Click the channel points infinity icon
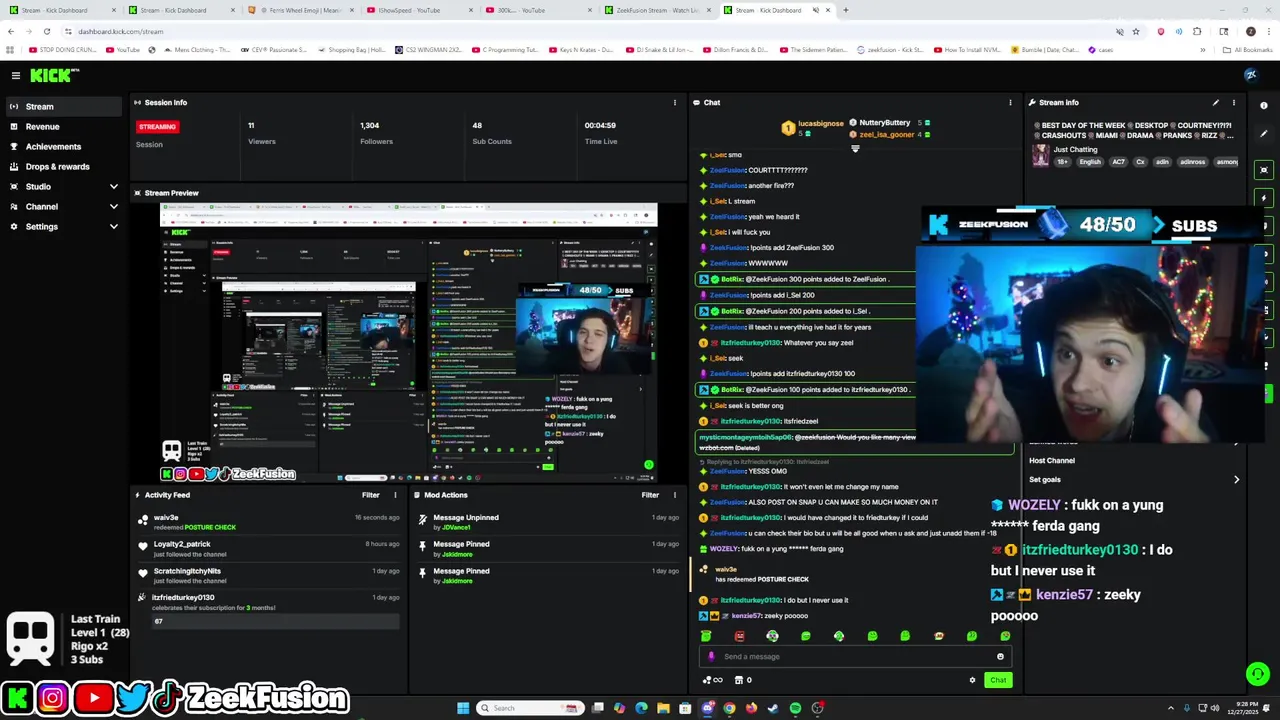1280x720 pixels. (713, 680)
